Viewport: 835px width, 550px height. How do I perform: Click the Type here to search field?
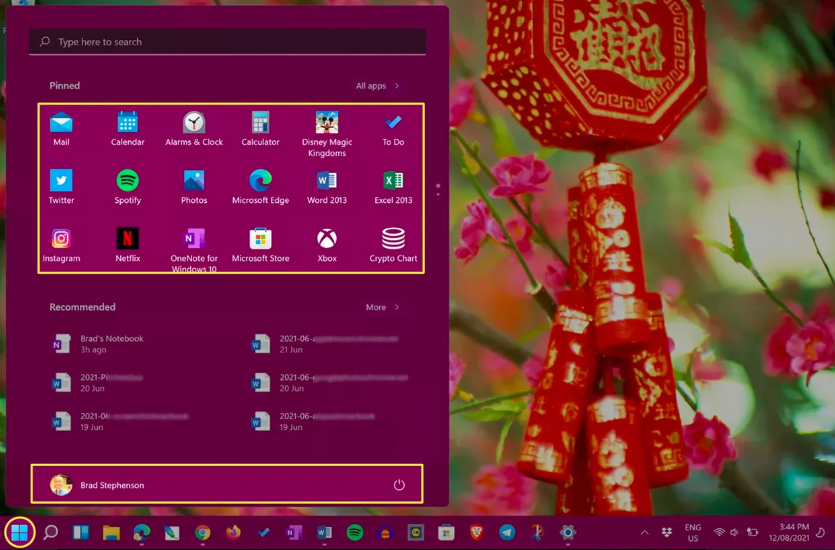pos(227,42)
